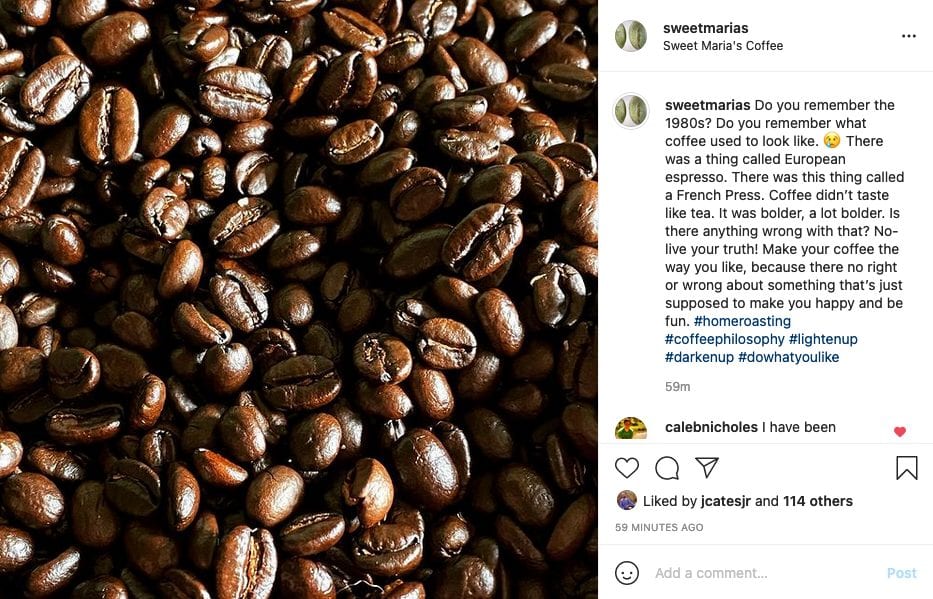The height and width of the screenshot is (599, 933).
Task: Click the coffee beans photo
Action: (299, 299)
